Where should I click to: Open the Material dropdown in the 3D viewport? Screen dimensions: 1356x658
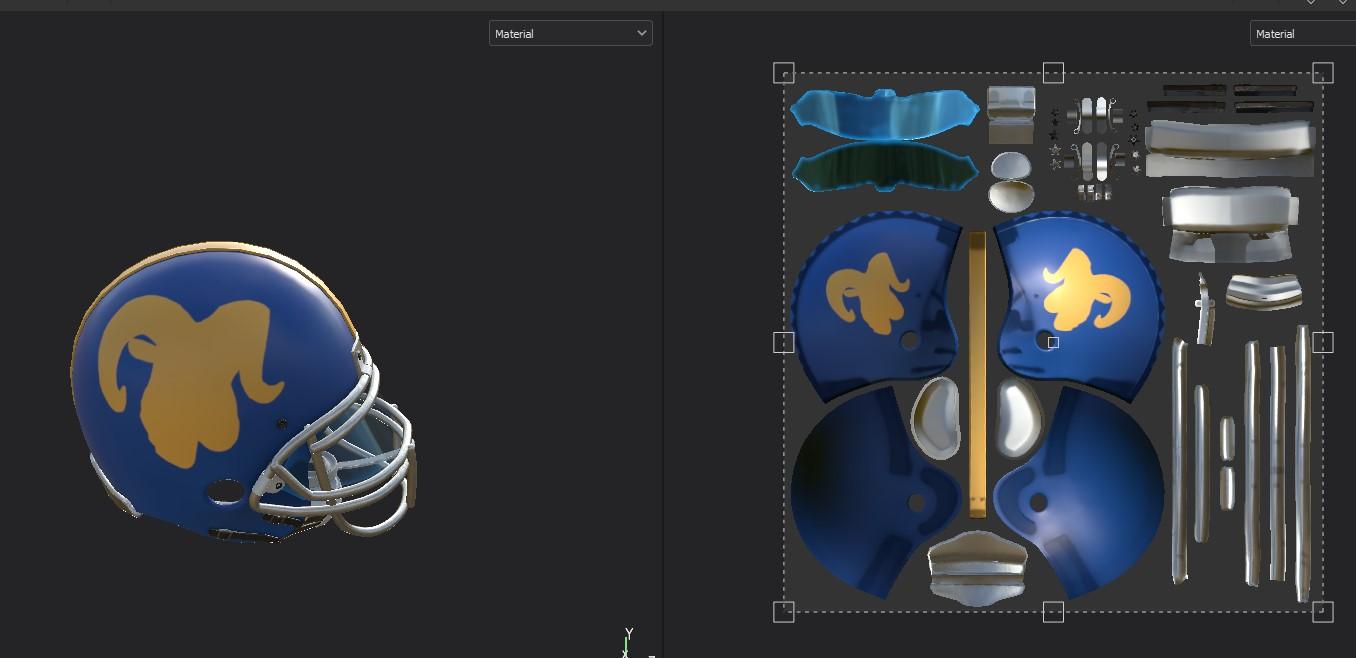tap(570, 33)
